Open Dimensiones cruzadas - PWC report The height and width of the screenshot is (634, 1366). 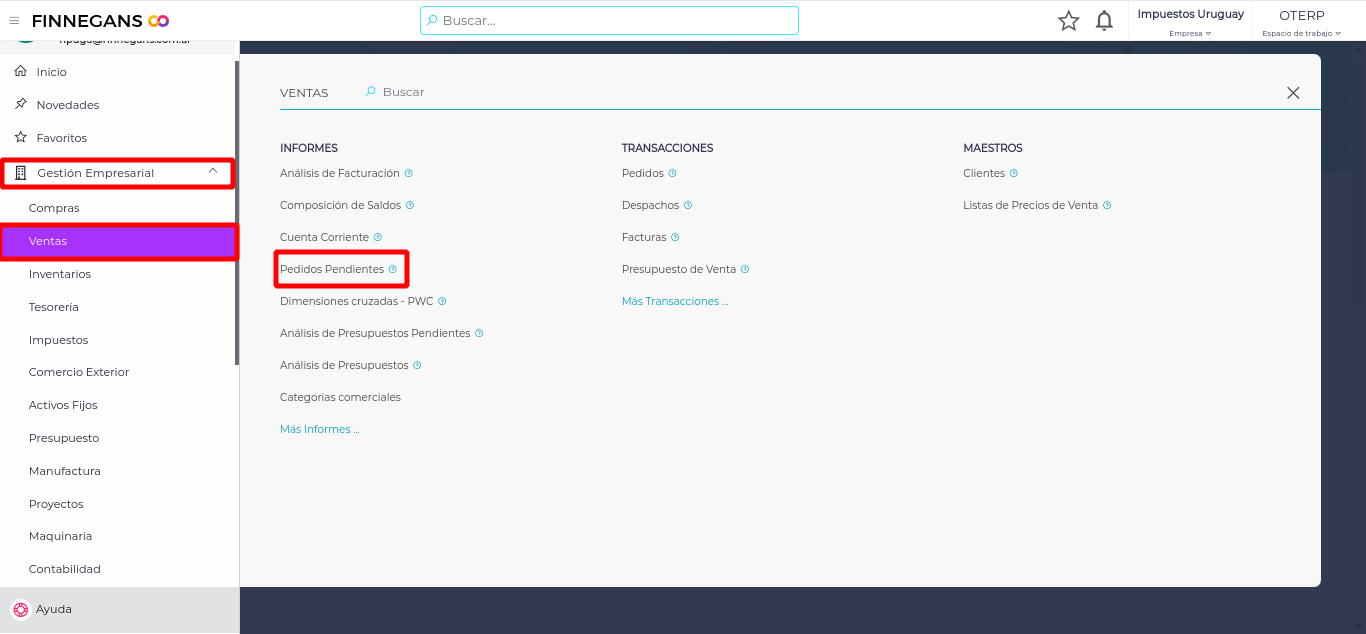tap(357, 301)
